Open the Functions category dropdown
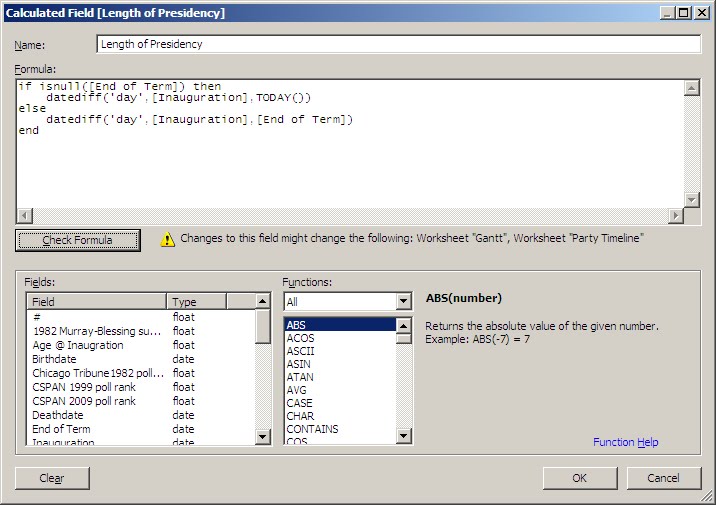The height and width of the screenshot is (505, 716). click(x=403, y=301)
